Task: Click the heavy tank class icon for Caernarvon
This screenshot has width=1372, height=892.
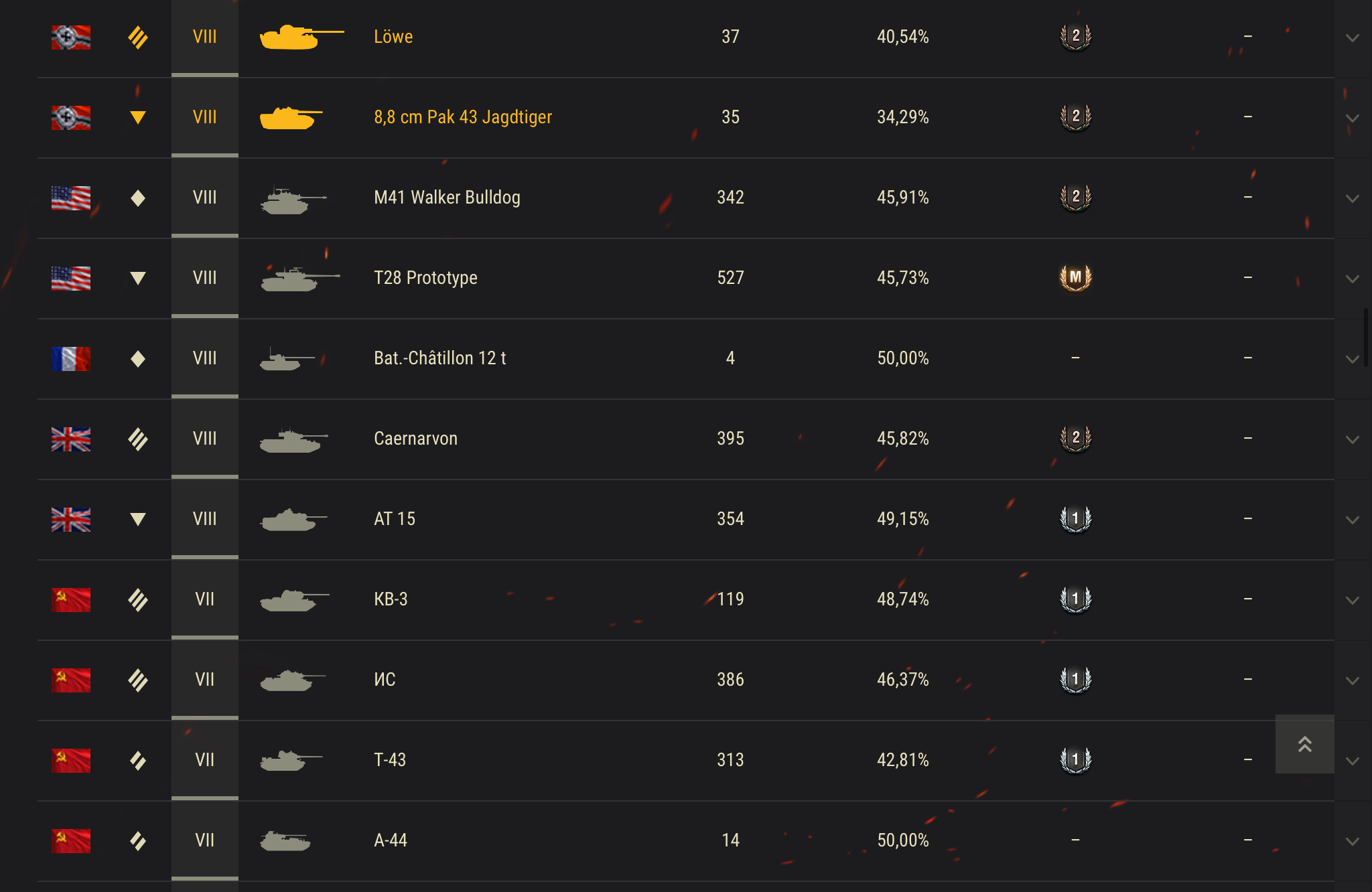Action: 138,439
